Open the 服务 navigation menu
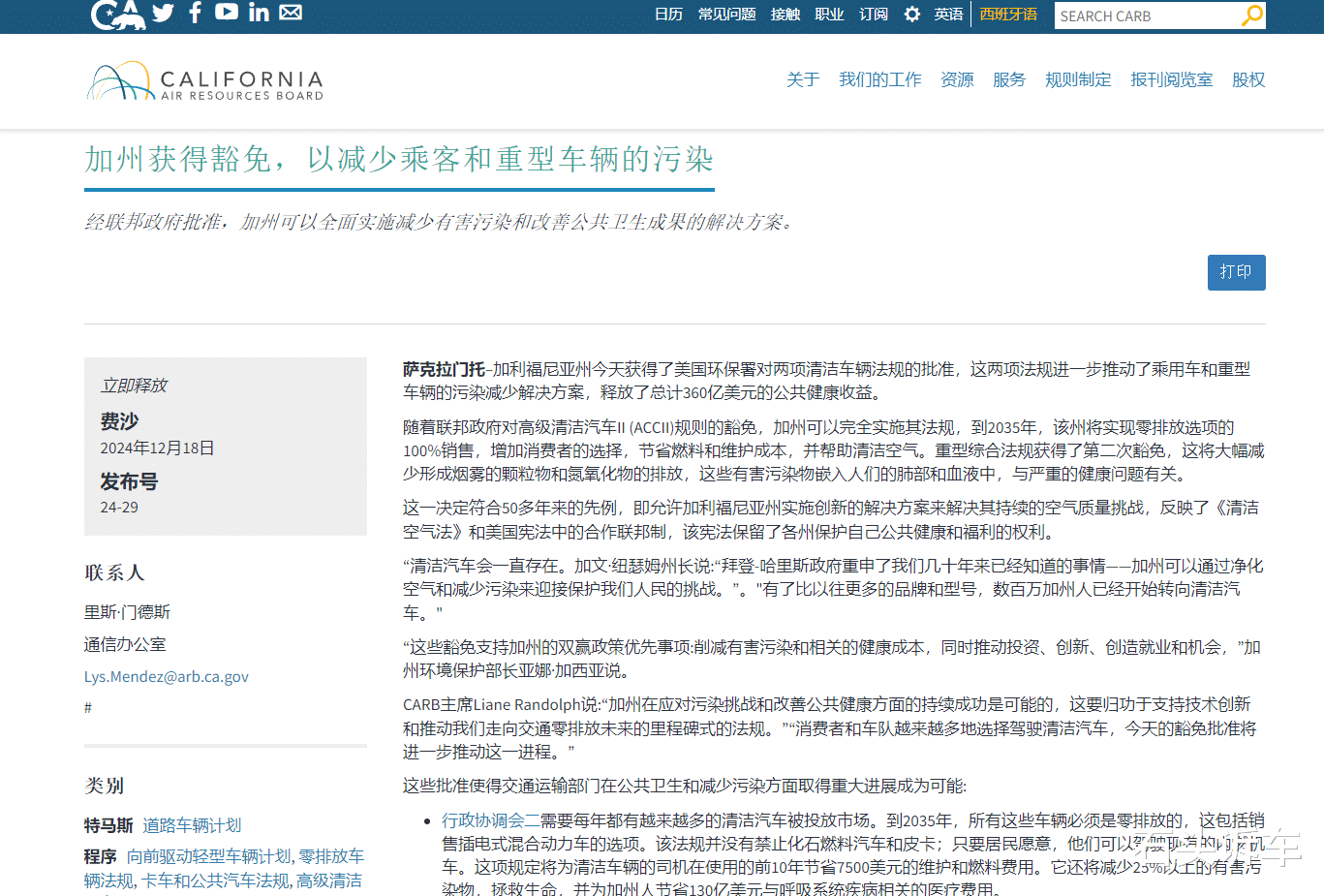Screen dimensions: 1324x896 (x=1009, y=79)
